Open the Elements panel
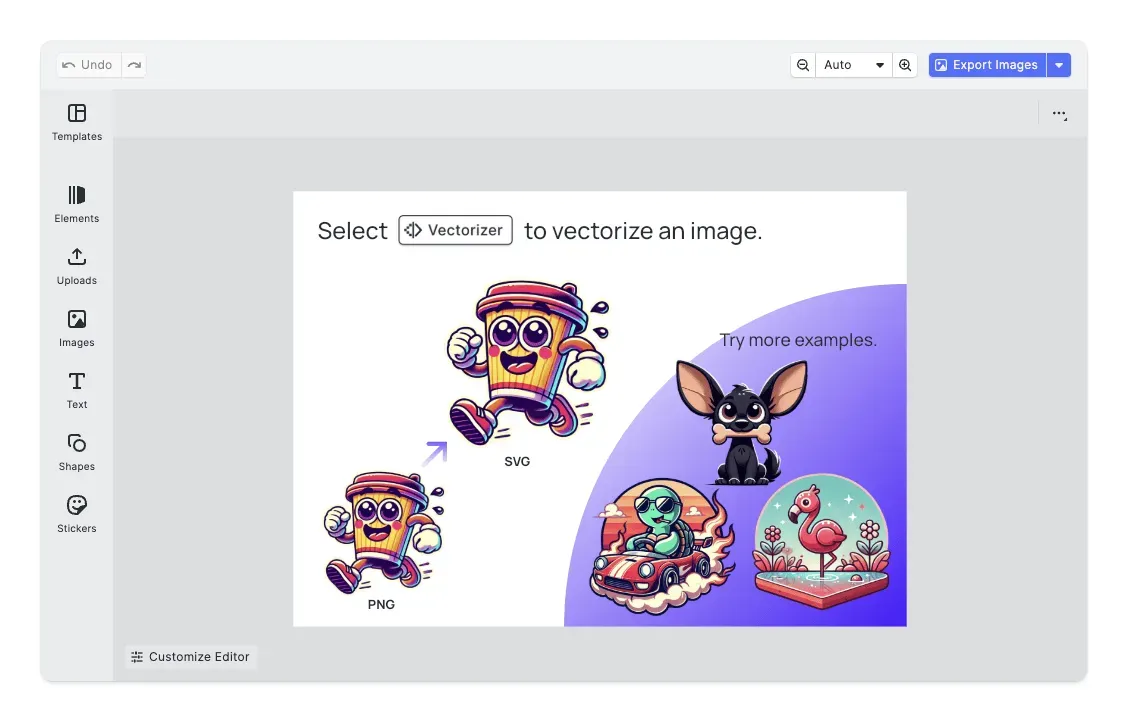 [76, 204]
